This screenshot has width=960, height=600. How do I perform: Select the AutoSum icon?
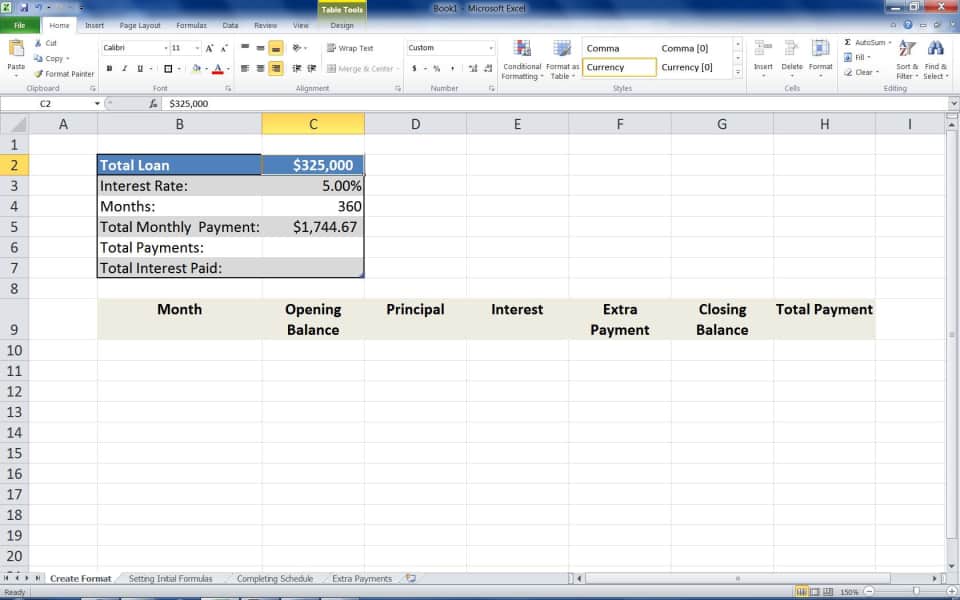tap(846, 43)
